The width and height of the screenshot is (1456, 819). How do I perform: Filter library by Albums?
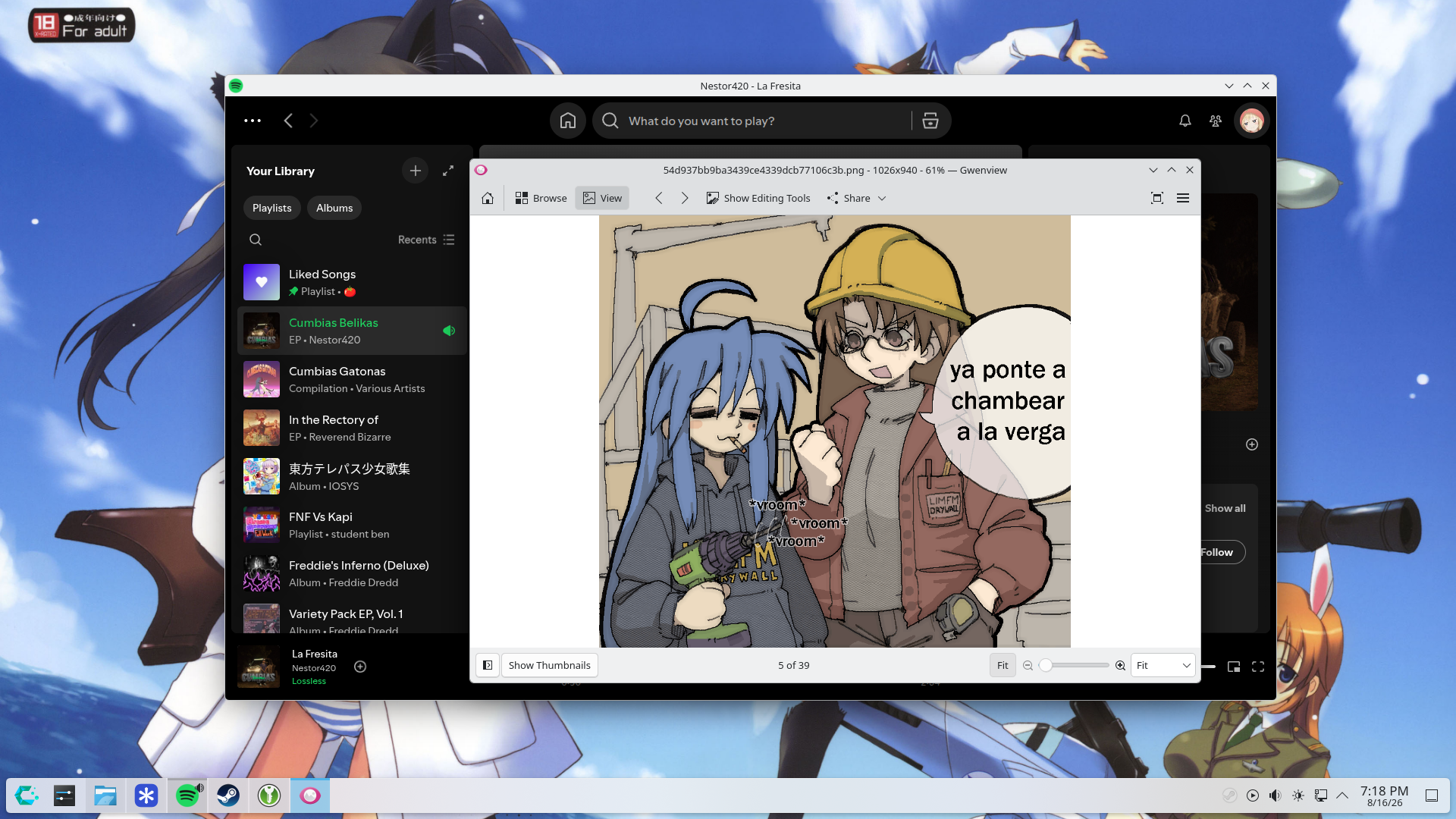click(x=334, y=208)
